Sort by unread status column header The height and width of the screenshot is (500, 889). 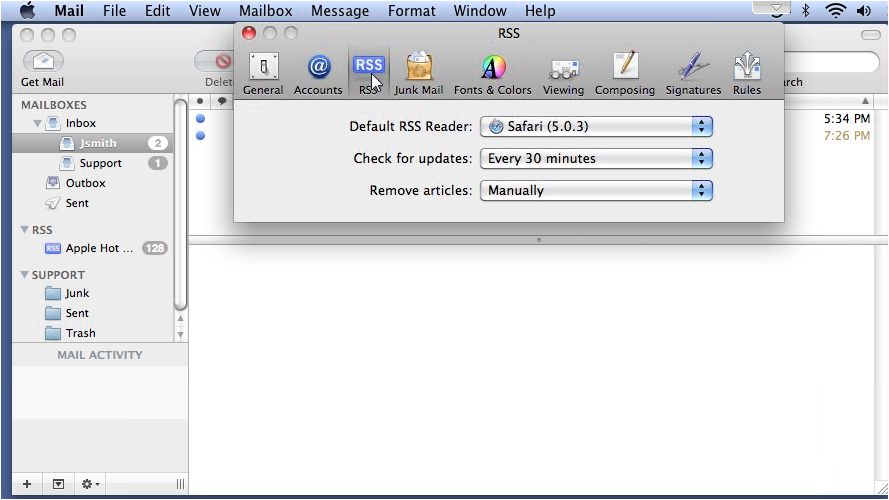[x=200, y=101]
